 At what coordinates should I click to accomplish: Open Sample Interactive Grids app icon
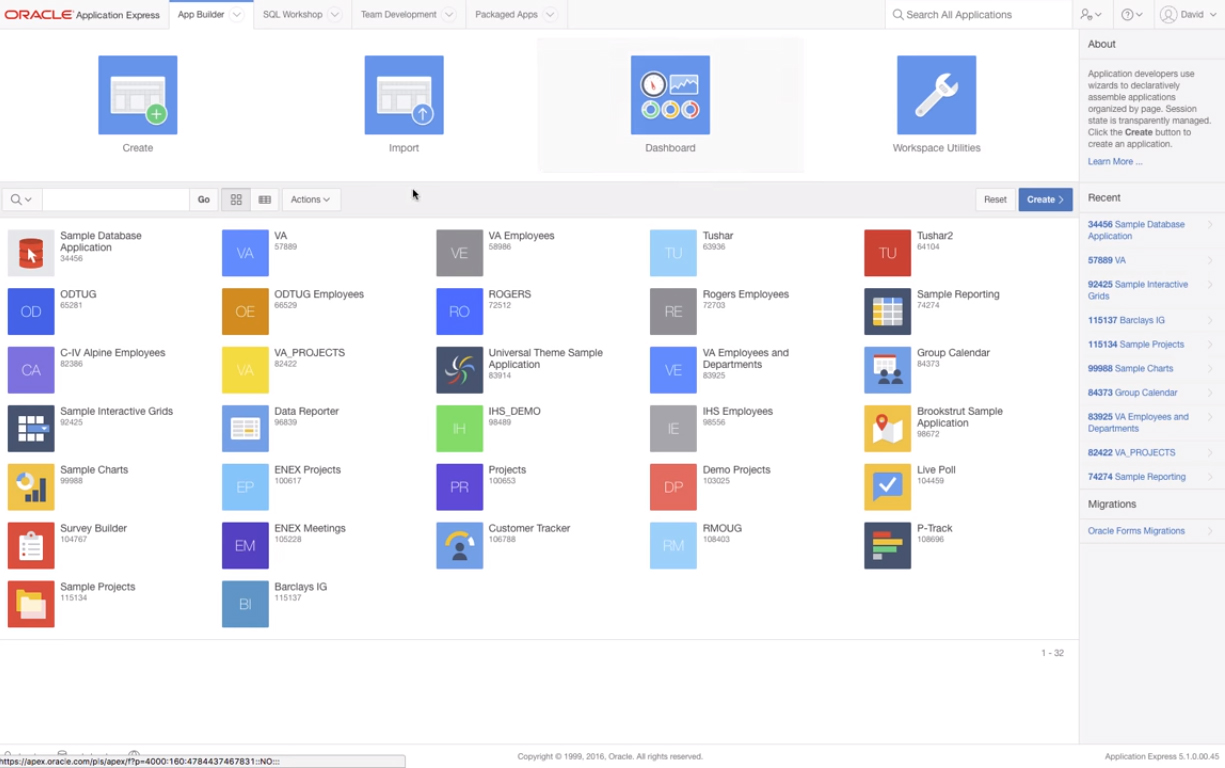31,429
